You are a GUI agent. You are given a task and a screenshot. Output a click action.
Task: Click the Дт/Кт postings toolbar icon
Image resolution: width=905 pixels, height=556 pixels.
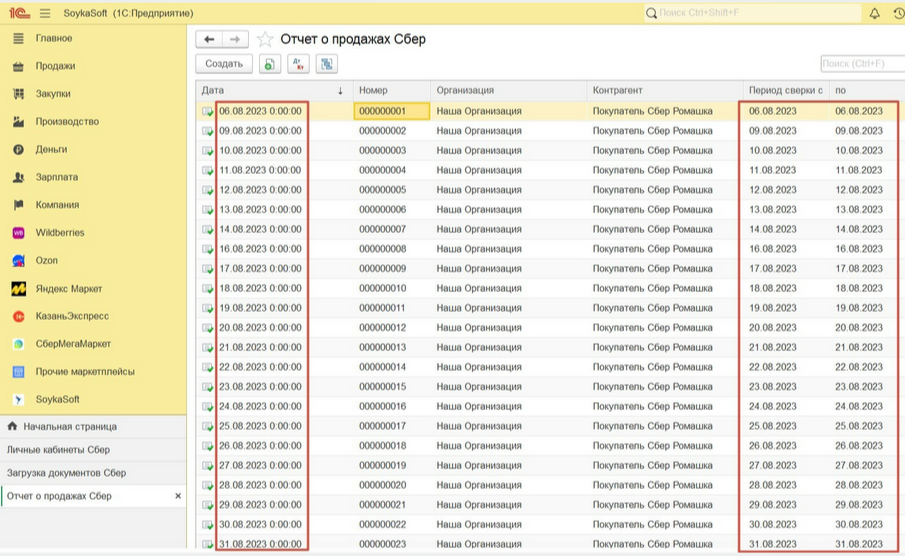pos(298,64)
